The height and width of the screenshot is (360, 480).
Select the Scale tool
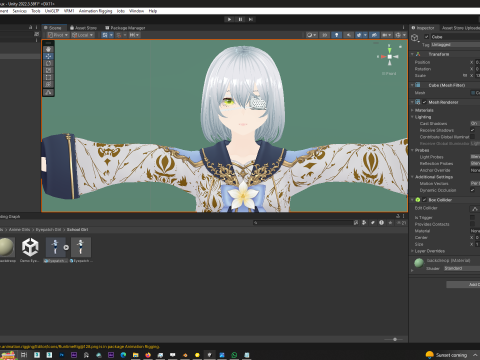48,70
